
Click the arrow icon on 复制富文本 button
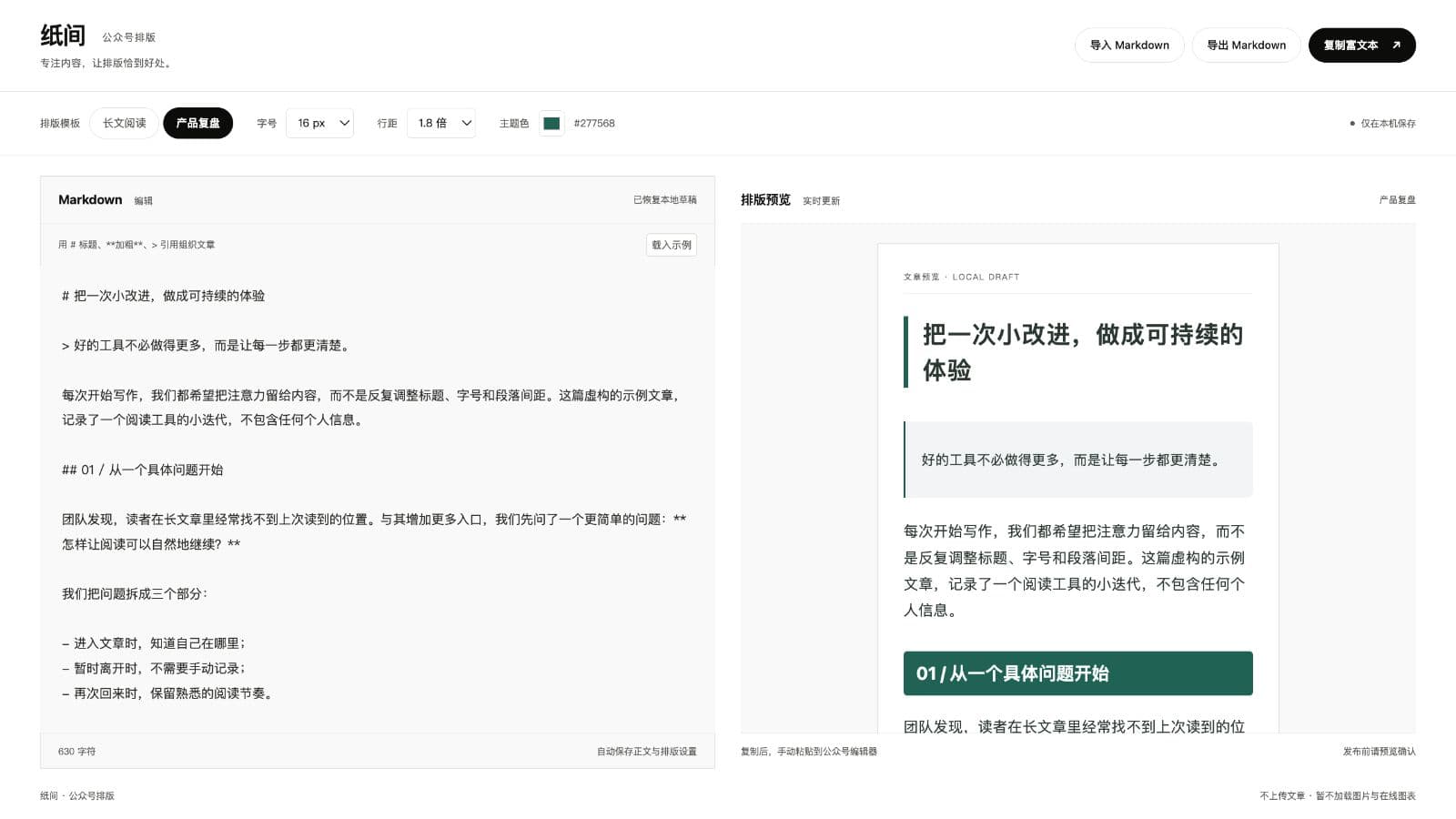click(1396, 45)
